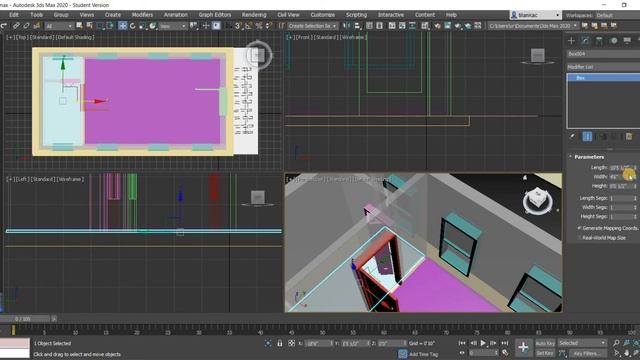640x360 pixels.
Task: Click the object name field Box004
Action: (603, 54)
